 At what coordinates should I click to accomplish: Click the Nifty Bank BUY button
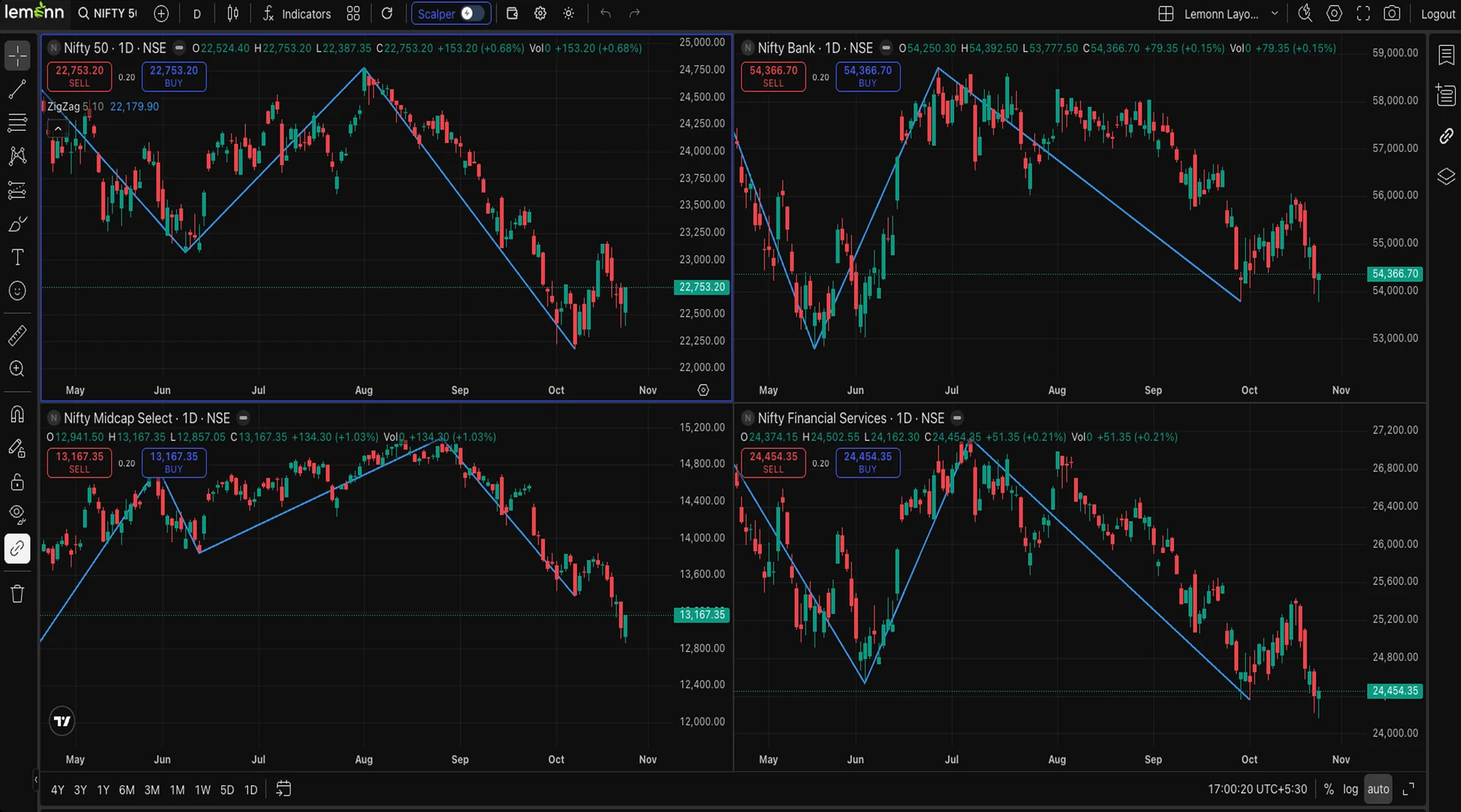click(868, 77)
